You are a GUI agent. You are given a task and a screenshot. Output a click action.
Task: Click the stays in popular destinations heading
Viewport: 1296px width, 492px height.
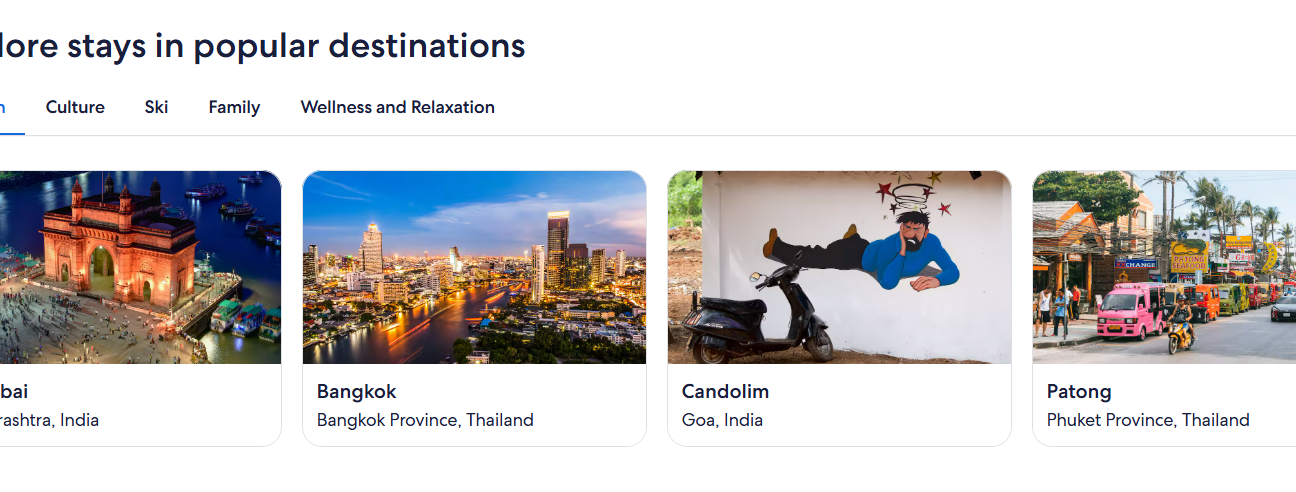click(x=262, y=46)
